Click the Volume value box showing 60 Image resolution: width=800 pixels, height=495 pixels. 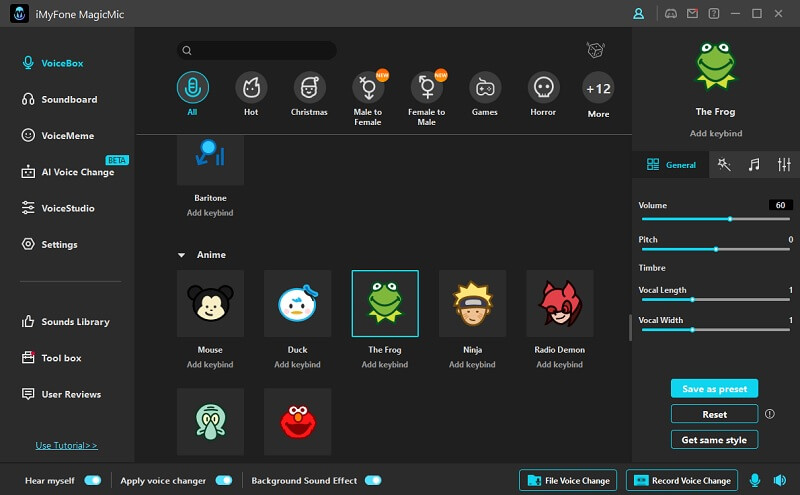click(781, 205)
